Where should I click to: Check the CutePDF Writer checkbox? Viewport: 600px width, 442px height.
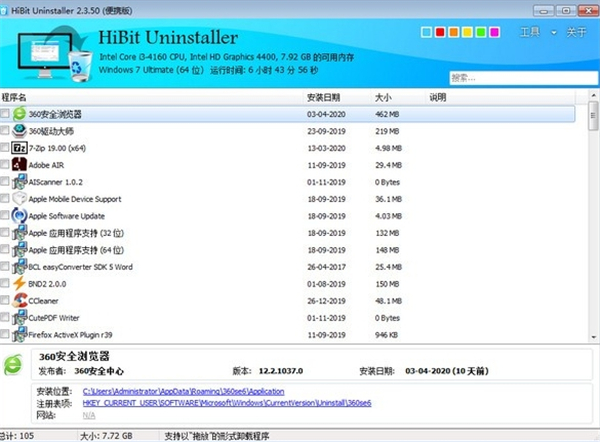5,317
